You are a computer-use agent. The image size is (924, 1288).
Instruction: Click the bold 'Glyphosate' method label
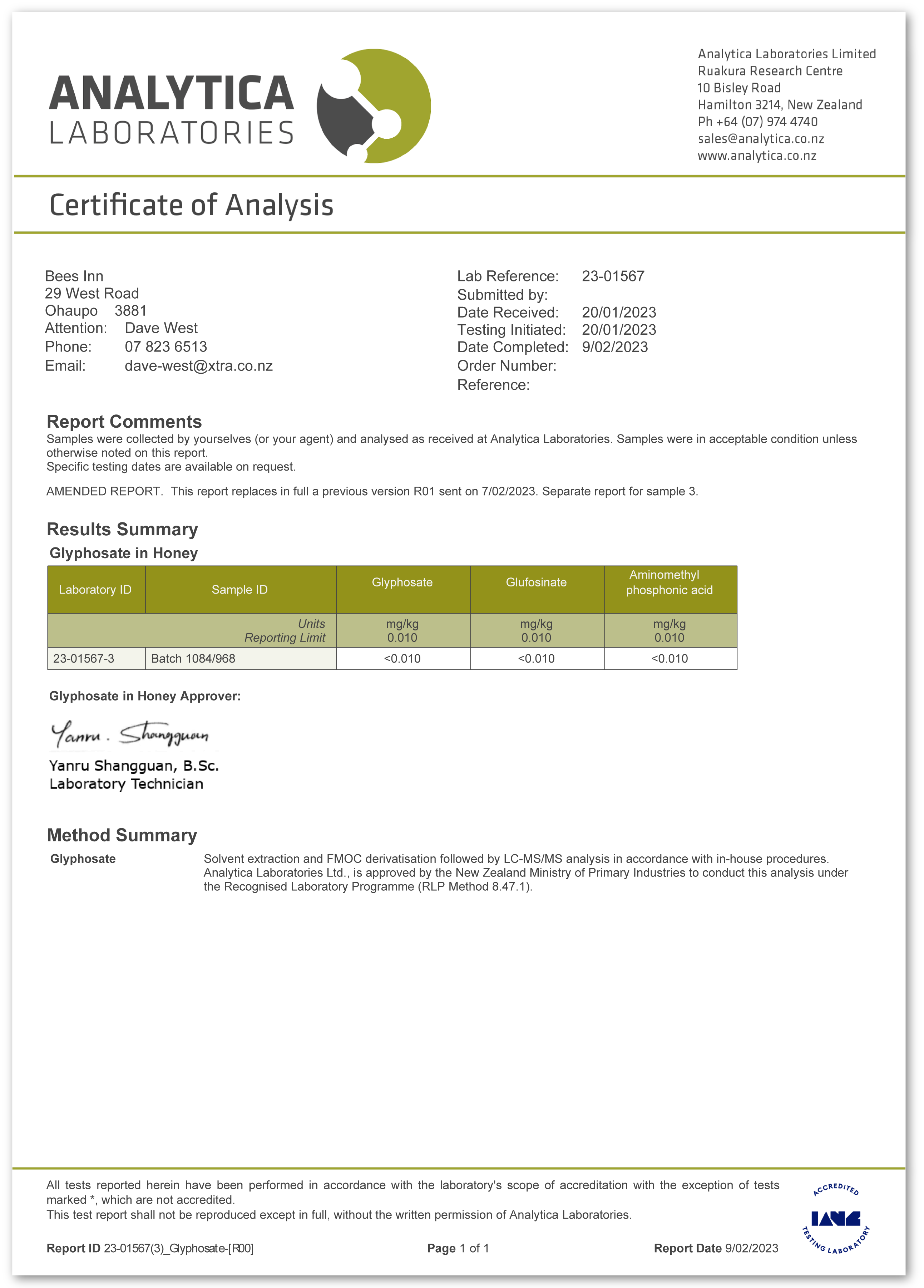click(x=83, y=859)
